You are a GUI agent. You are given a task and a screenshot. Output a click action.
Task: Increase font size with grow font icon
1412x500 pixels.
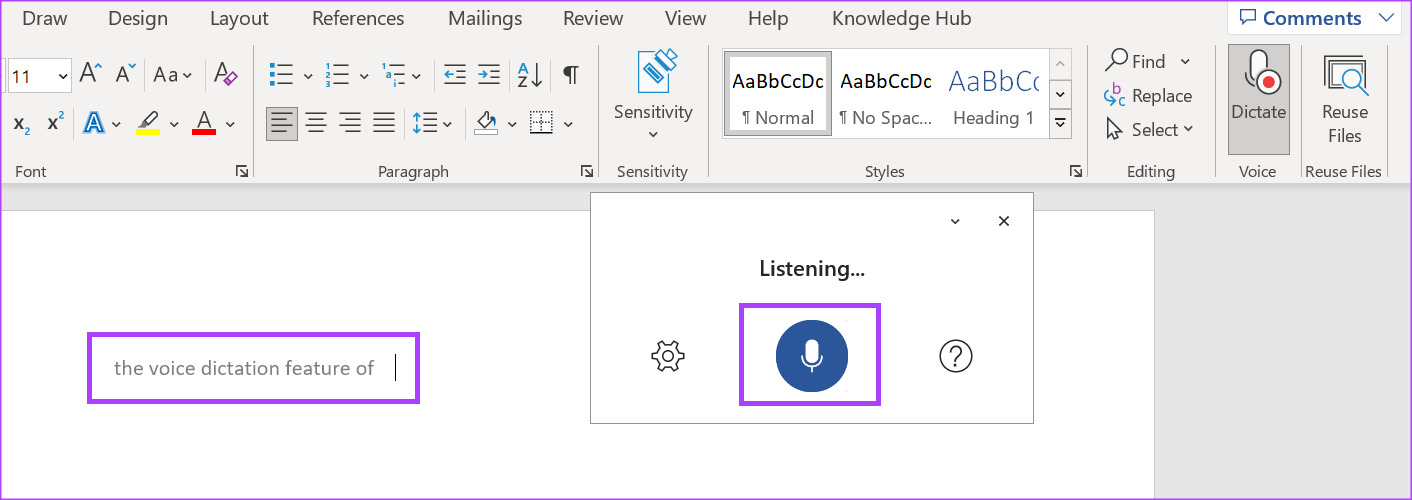90,74
